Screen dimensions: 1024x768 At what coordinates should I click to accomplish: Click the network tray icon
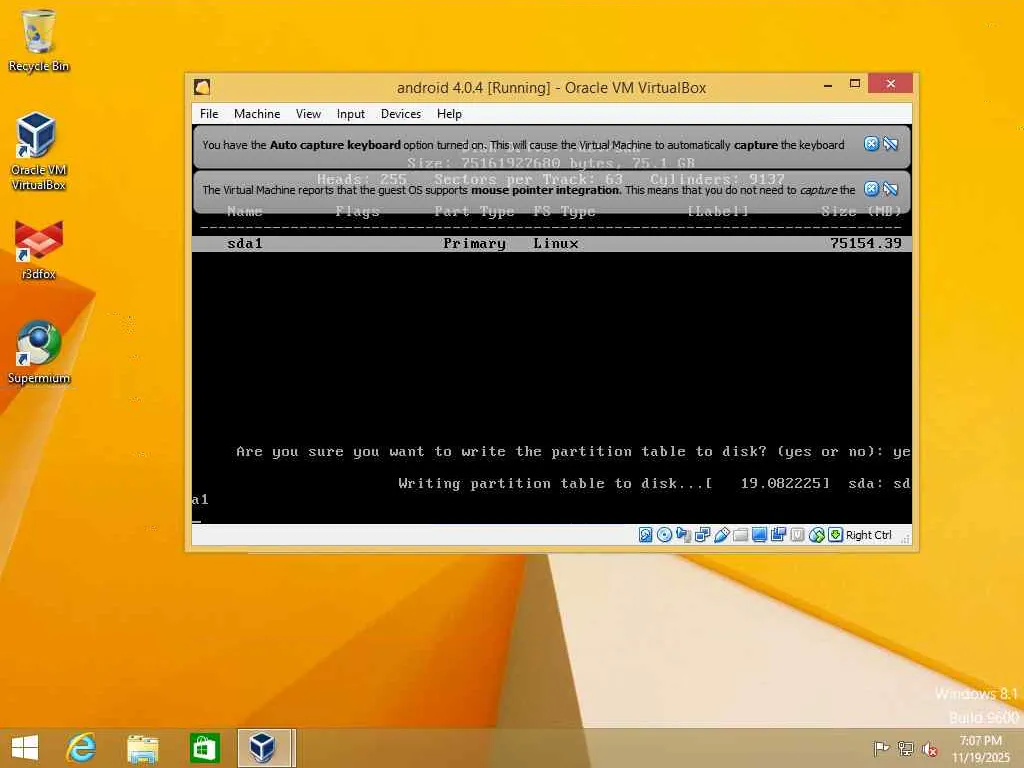pyautogui.click(x=905, y=748)
